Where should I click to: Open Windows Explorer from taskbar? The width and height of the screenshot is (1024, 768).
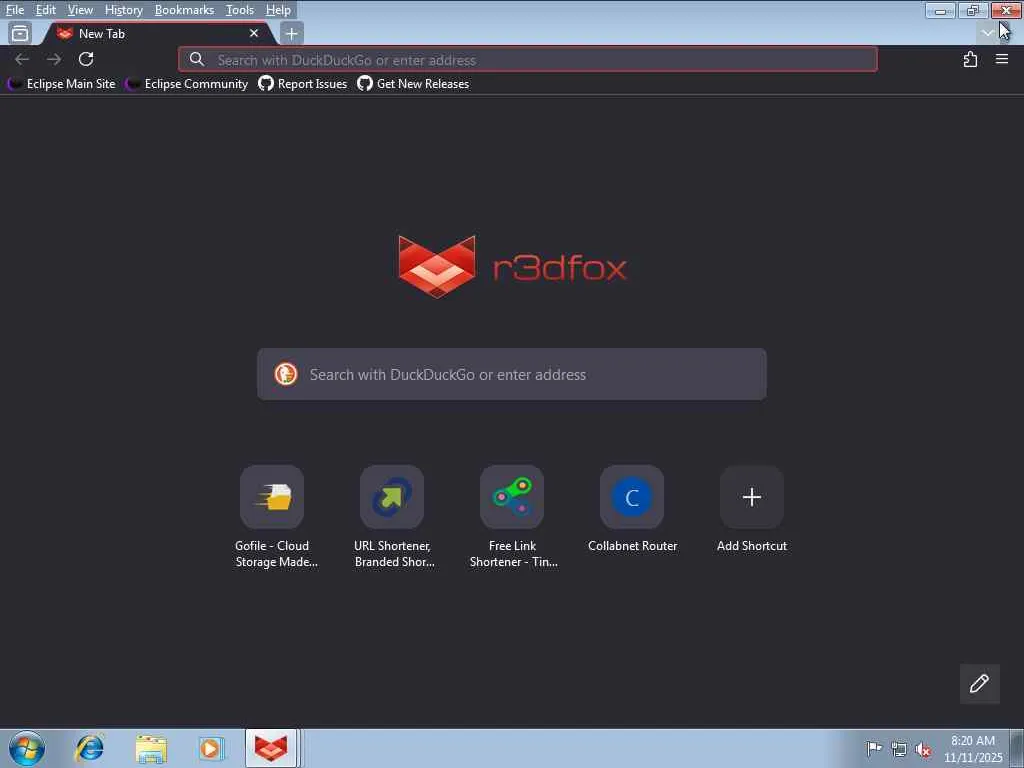click(x=151, y=748)
